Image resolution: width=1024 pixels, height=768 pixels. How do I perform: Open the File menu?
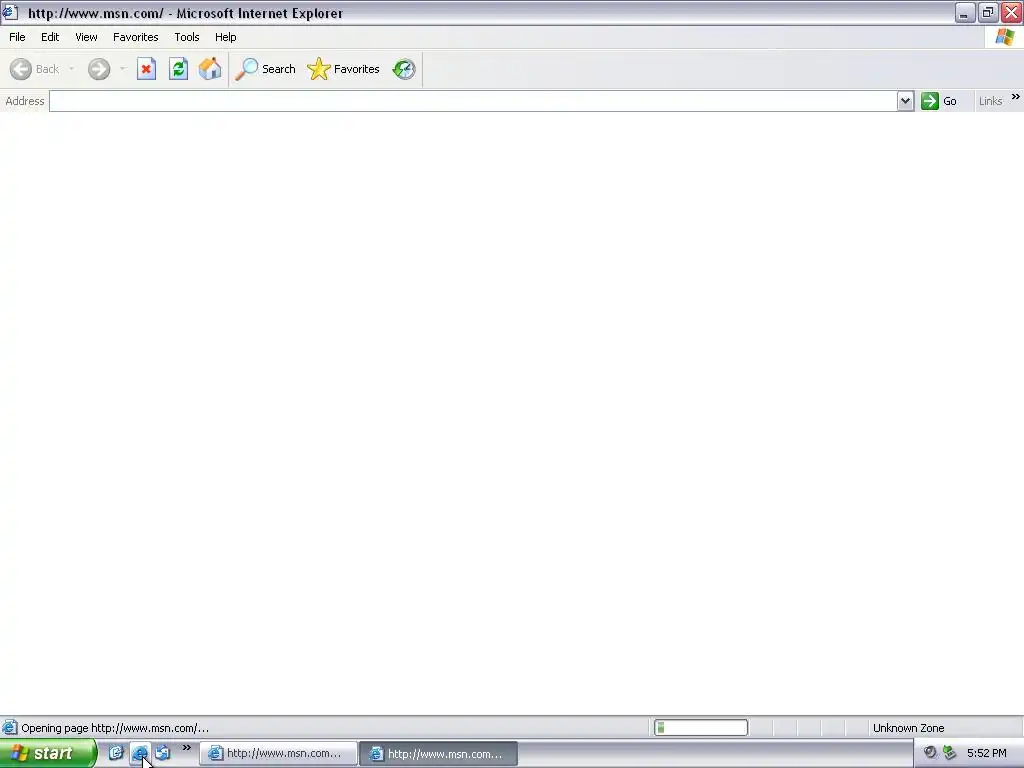(17, 37)
